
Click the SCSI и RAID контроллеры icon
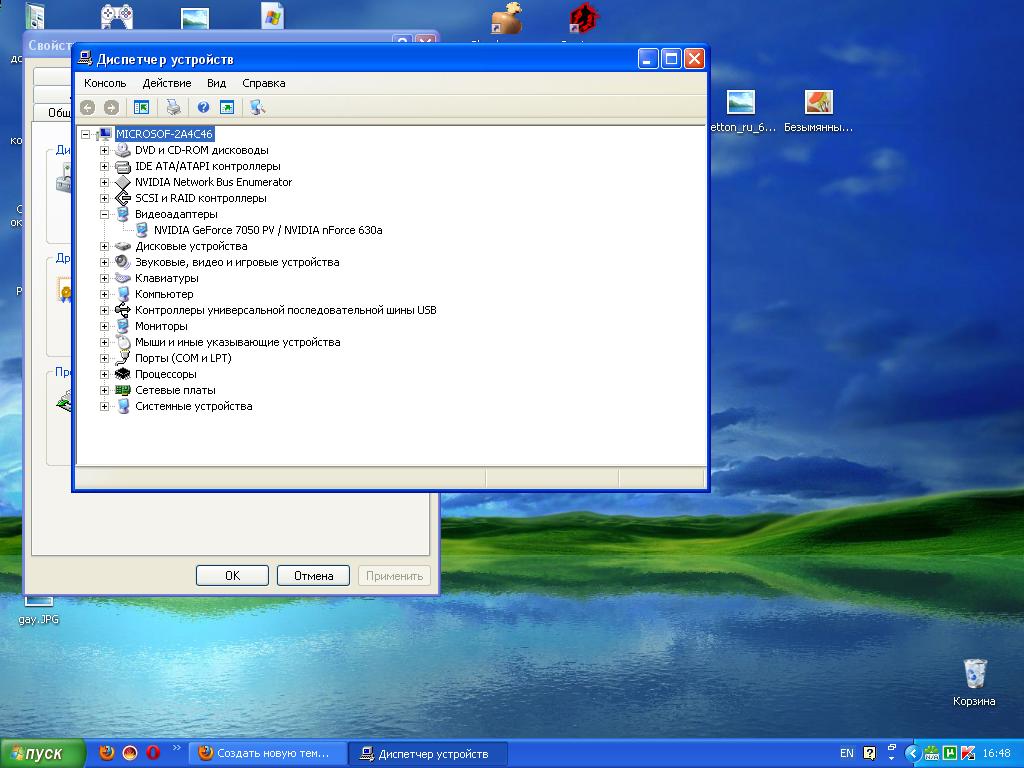(x=123, y=199)
